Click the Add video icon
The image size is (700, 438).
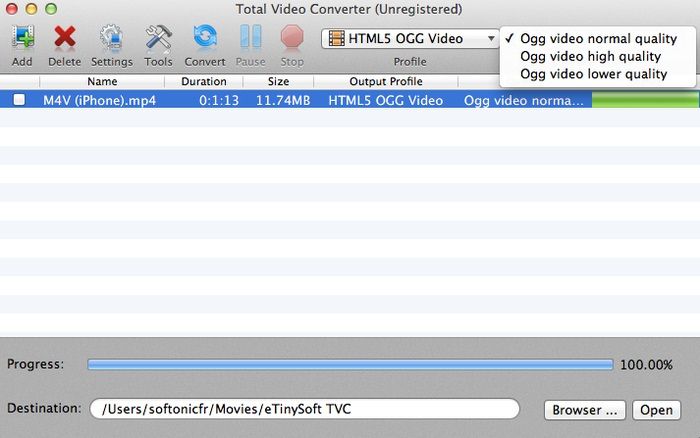(x=22, y=37)
